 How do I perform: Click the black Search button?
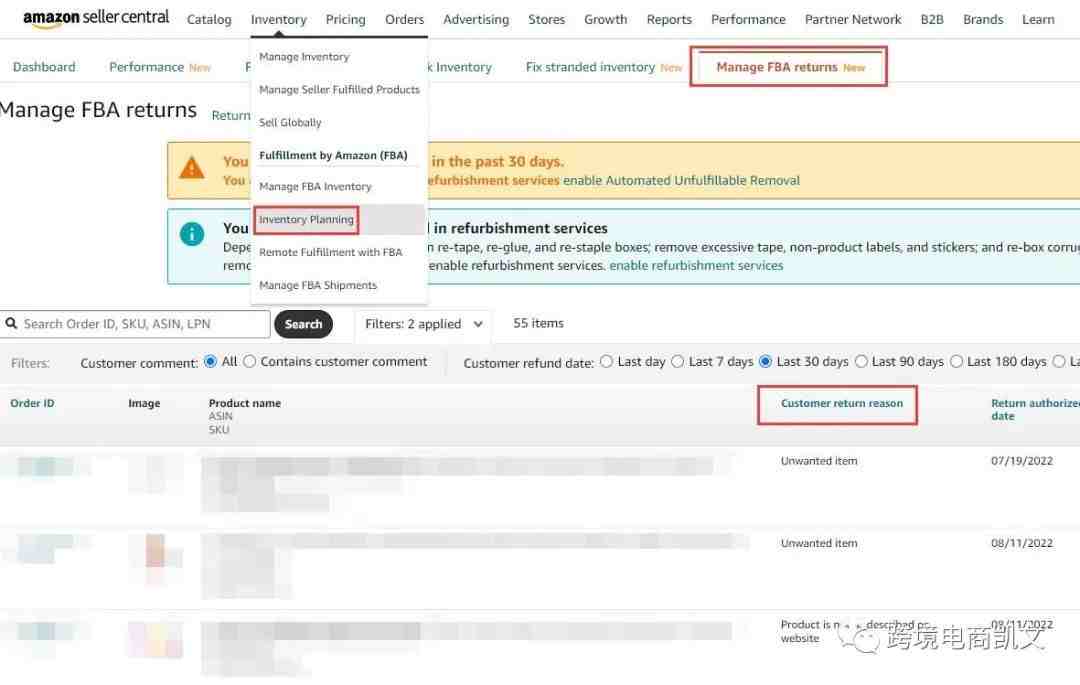point(303,324)
